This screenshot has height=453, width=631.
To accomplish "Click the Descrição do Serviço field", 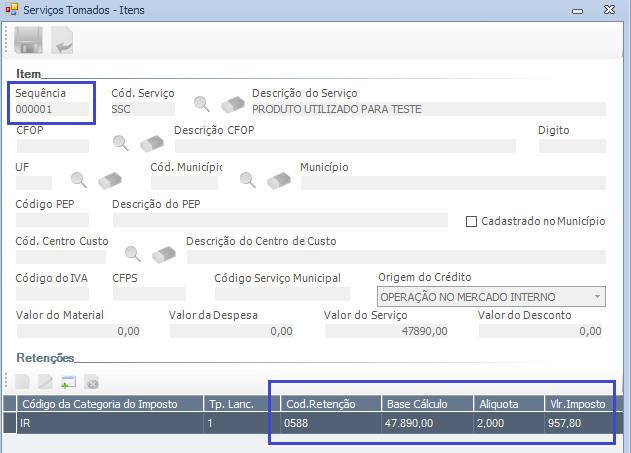I will 427,110.
